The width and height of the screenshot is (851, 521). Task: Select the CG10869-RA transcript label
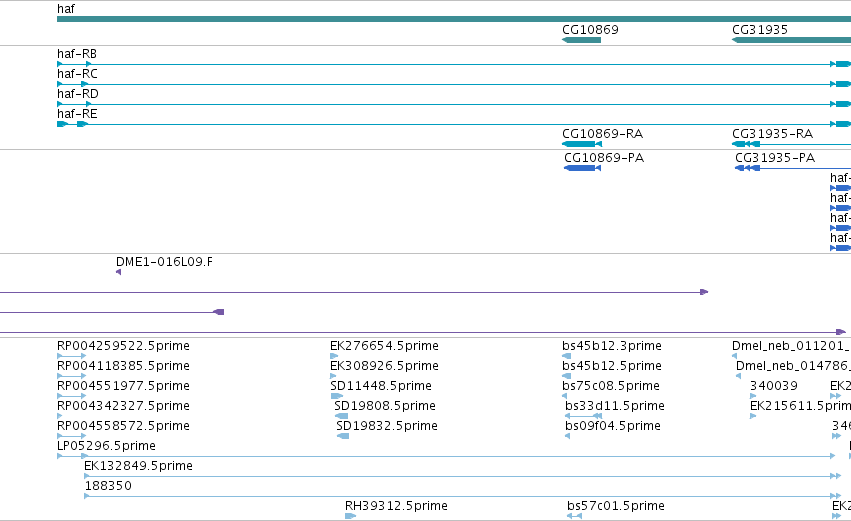[x=602, y=134]
